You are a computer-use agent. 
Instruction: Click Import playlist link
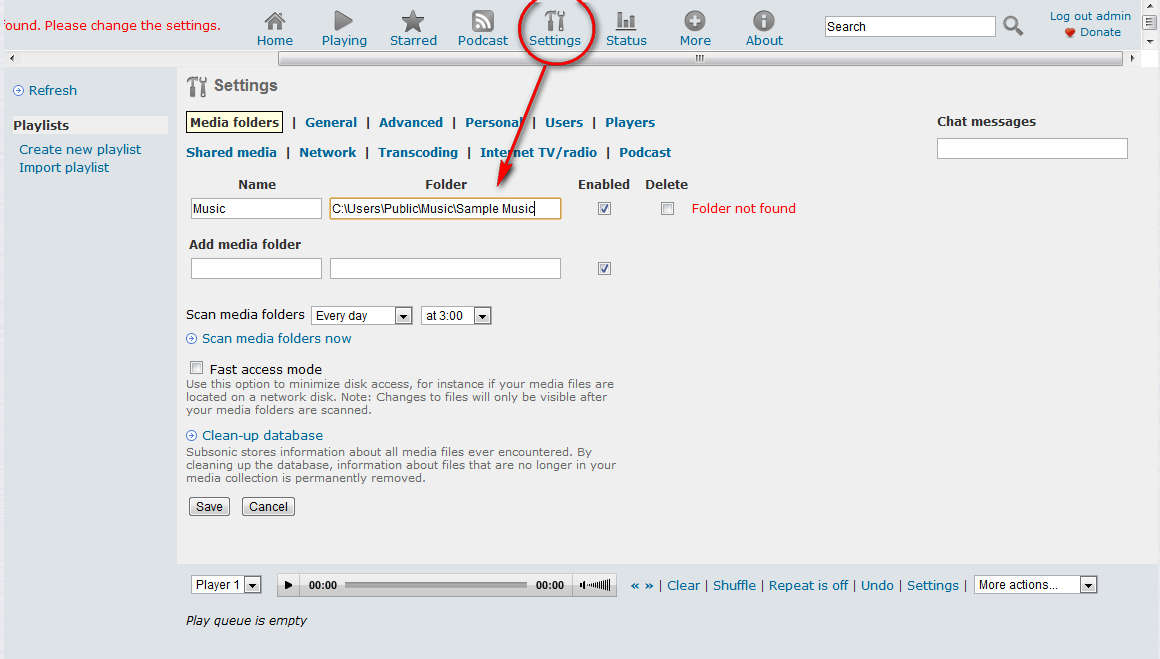point(64,168)
